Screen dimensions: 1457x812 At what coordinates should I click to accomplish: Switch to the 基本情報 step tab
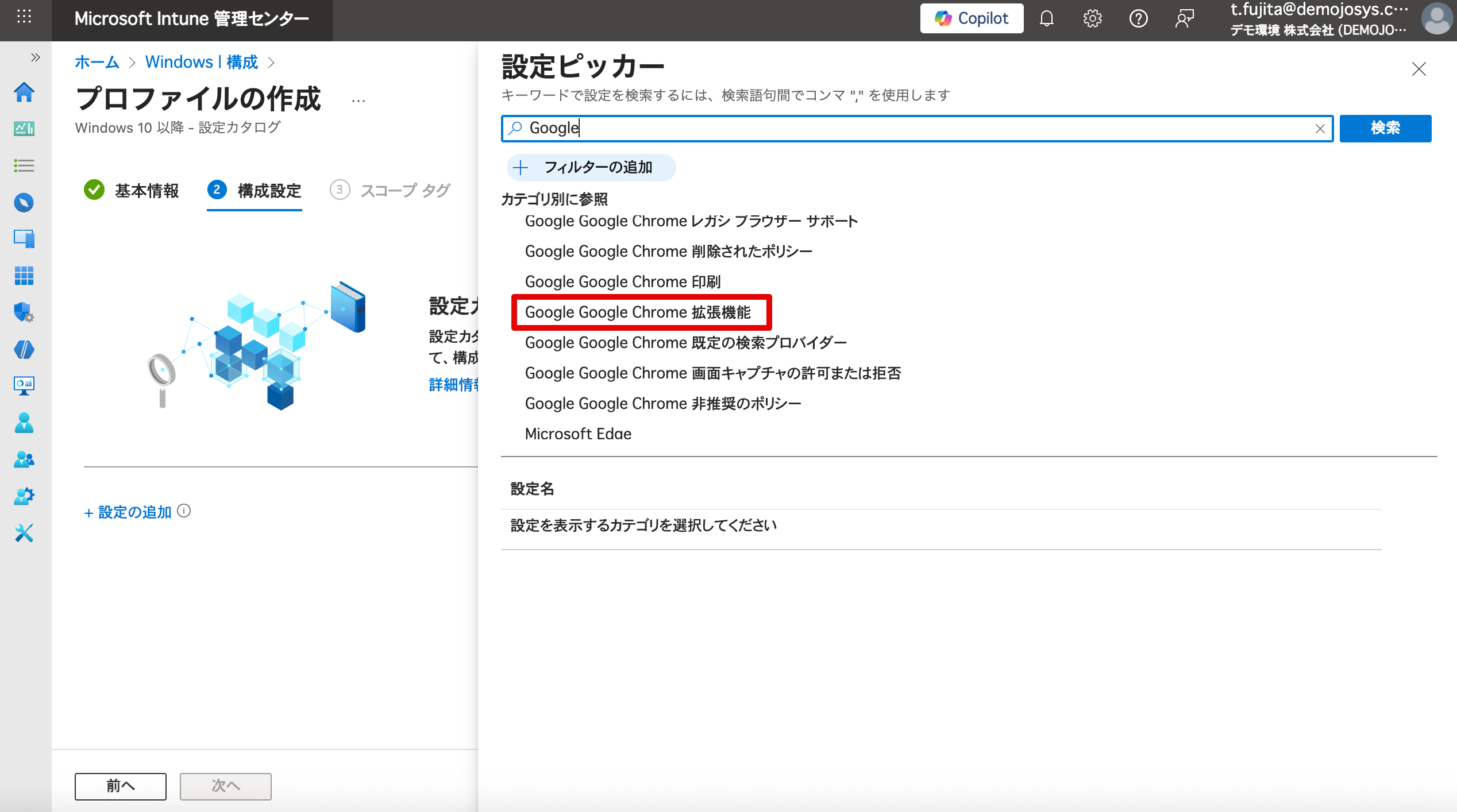tap(132, 191)
